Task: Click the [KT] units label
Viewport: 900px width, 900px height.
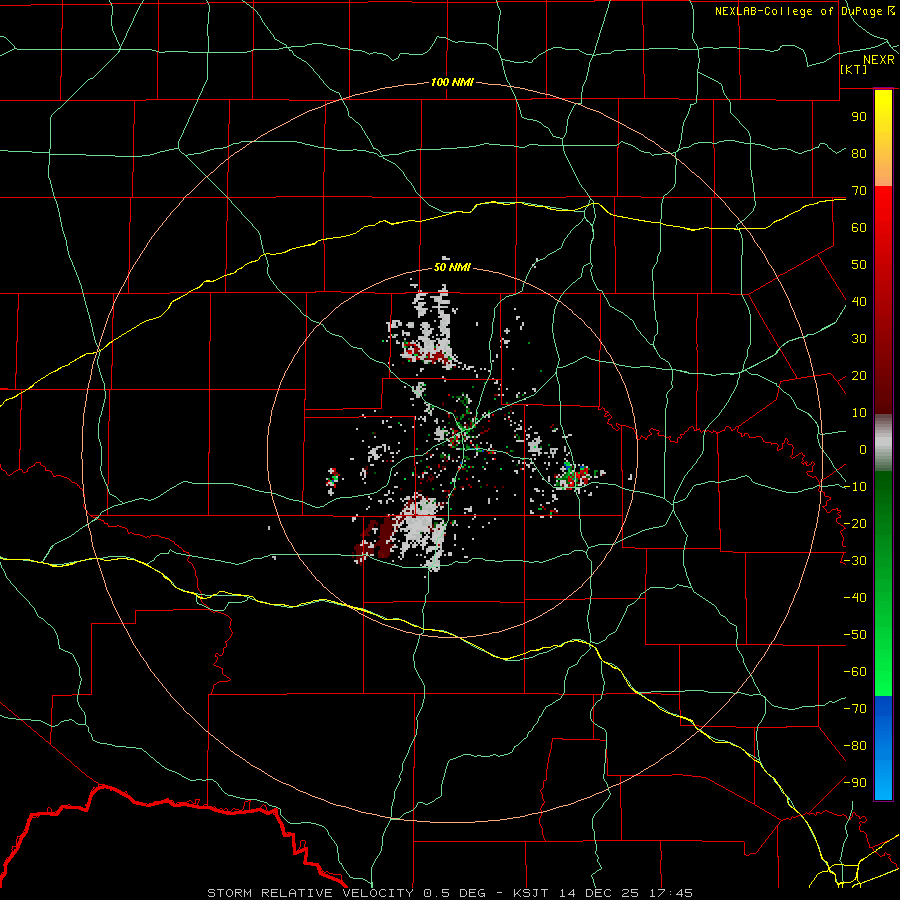Action: [853, 69]
